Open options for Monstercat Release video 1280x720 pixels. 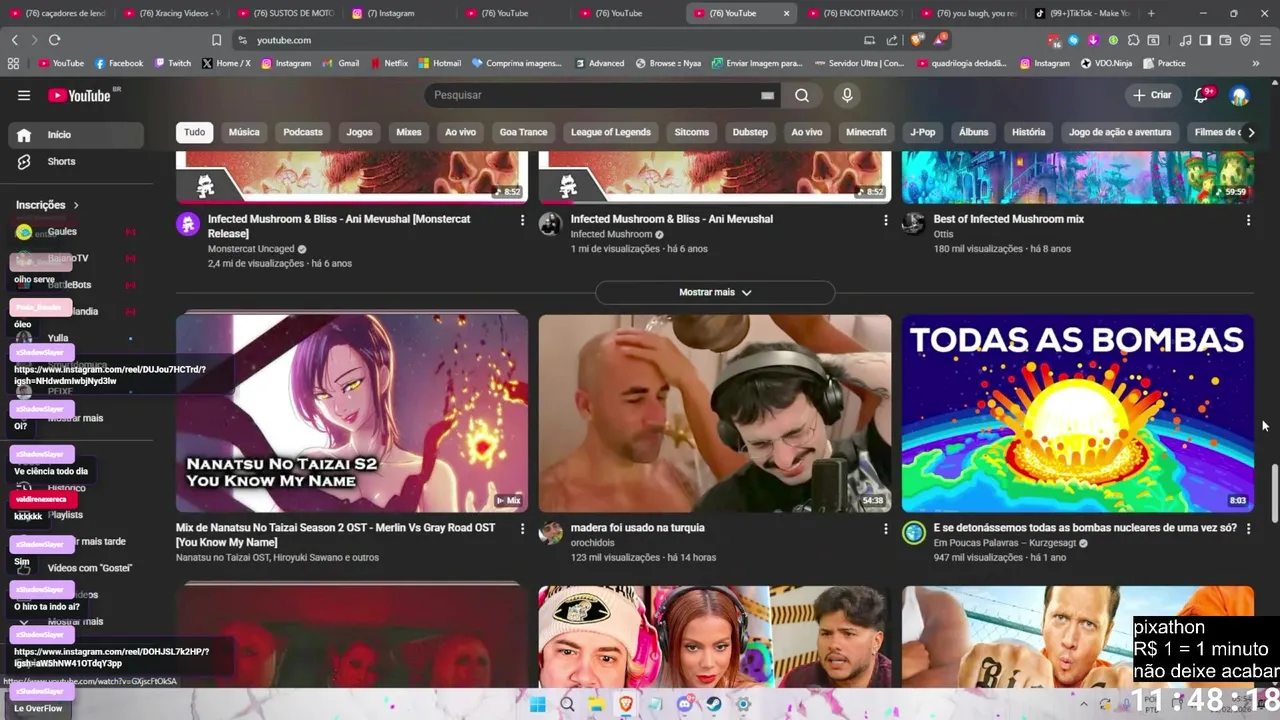(522, 219)
